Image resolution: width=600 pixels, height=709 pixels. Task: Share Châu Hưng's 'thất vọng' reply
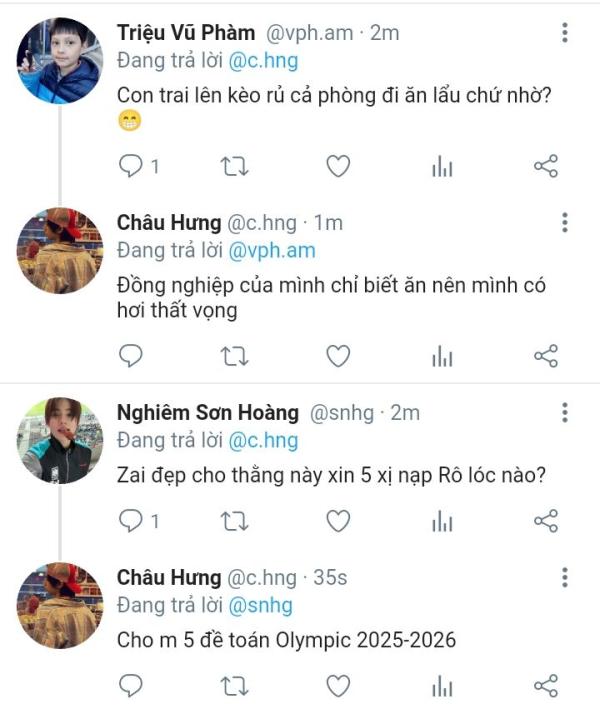545,355
